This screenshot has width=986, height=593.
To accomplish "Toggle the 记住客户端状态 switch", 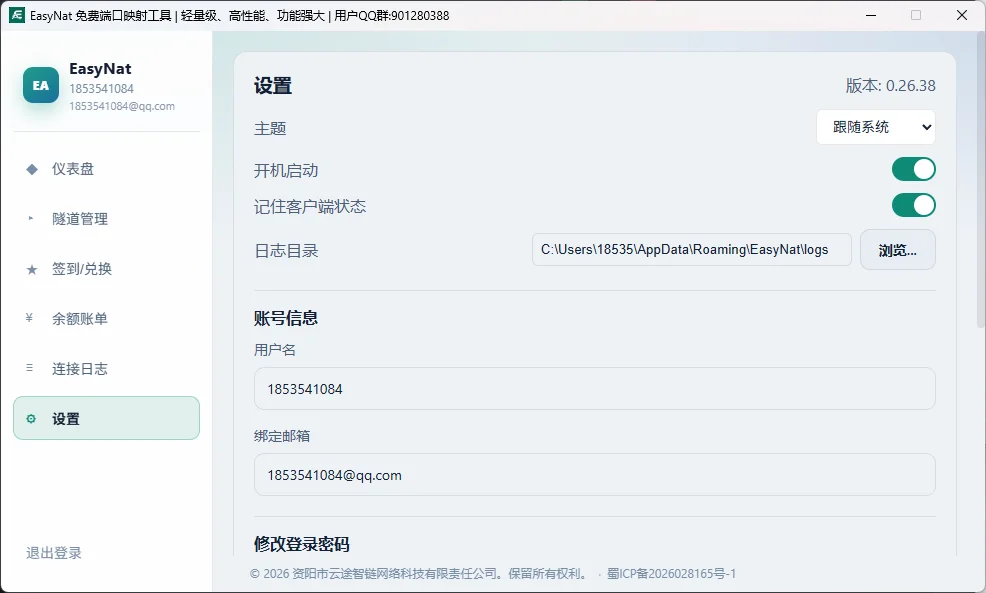I will [913, 205].
